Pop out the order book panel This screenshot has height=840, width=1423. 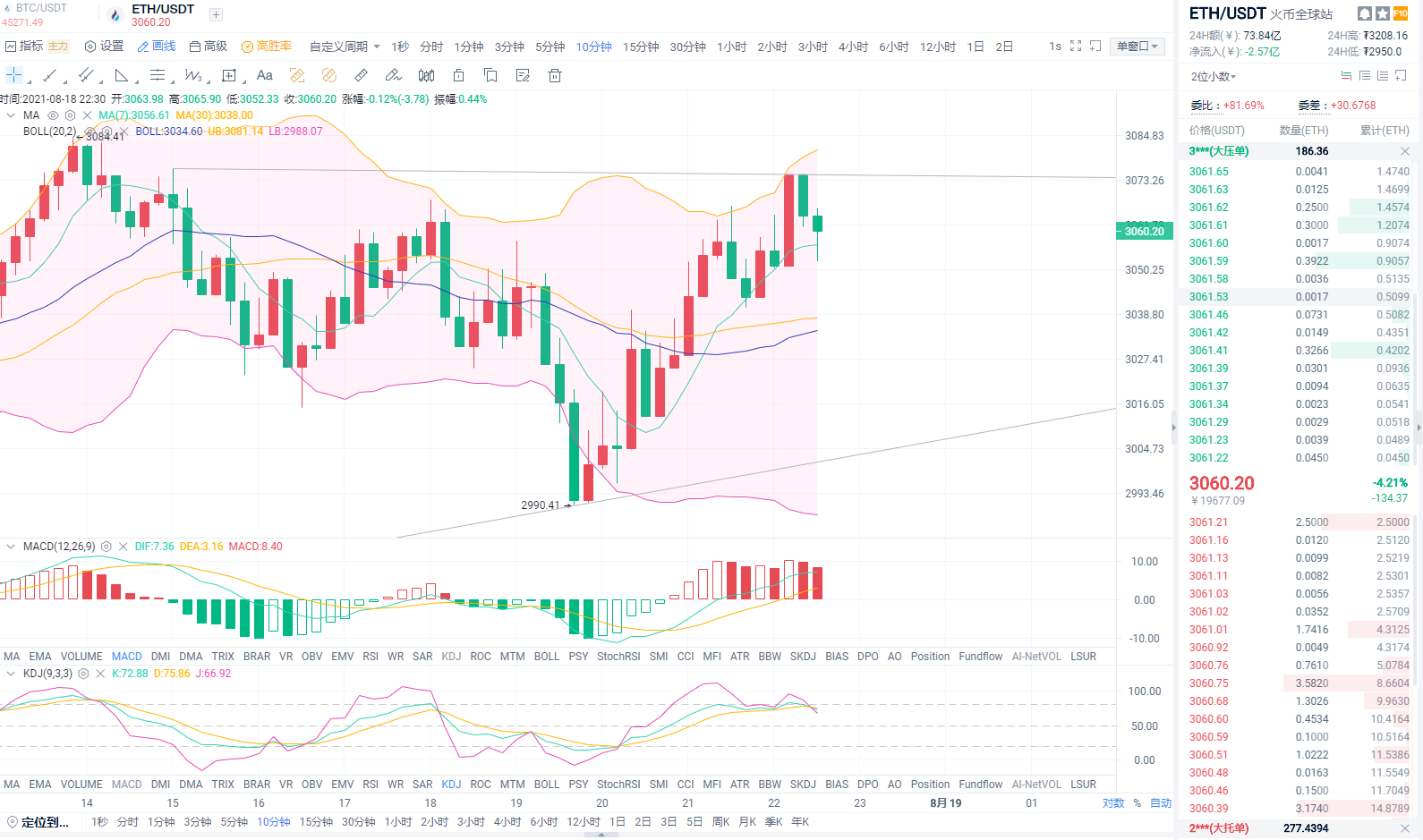click(x=1401, y=76)
